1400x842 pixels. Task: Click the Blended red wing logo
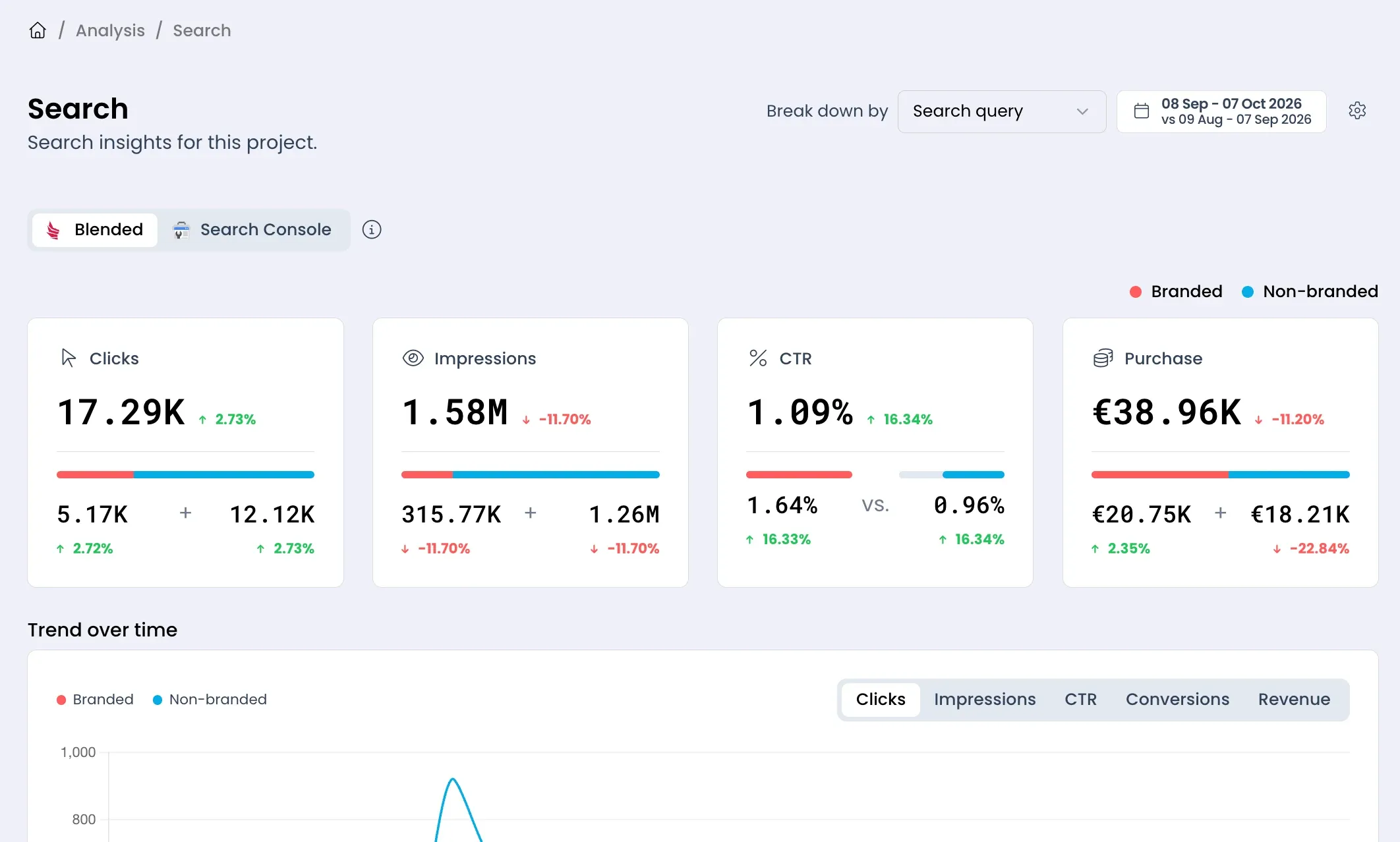53,230
